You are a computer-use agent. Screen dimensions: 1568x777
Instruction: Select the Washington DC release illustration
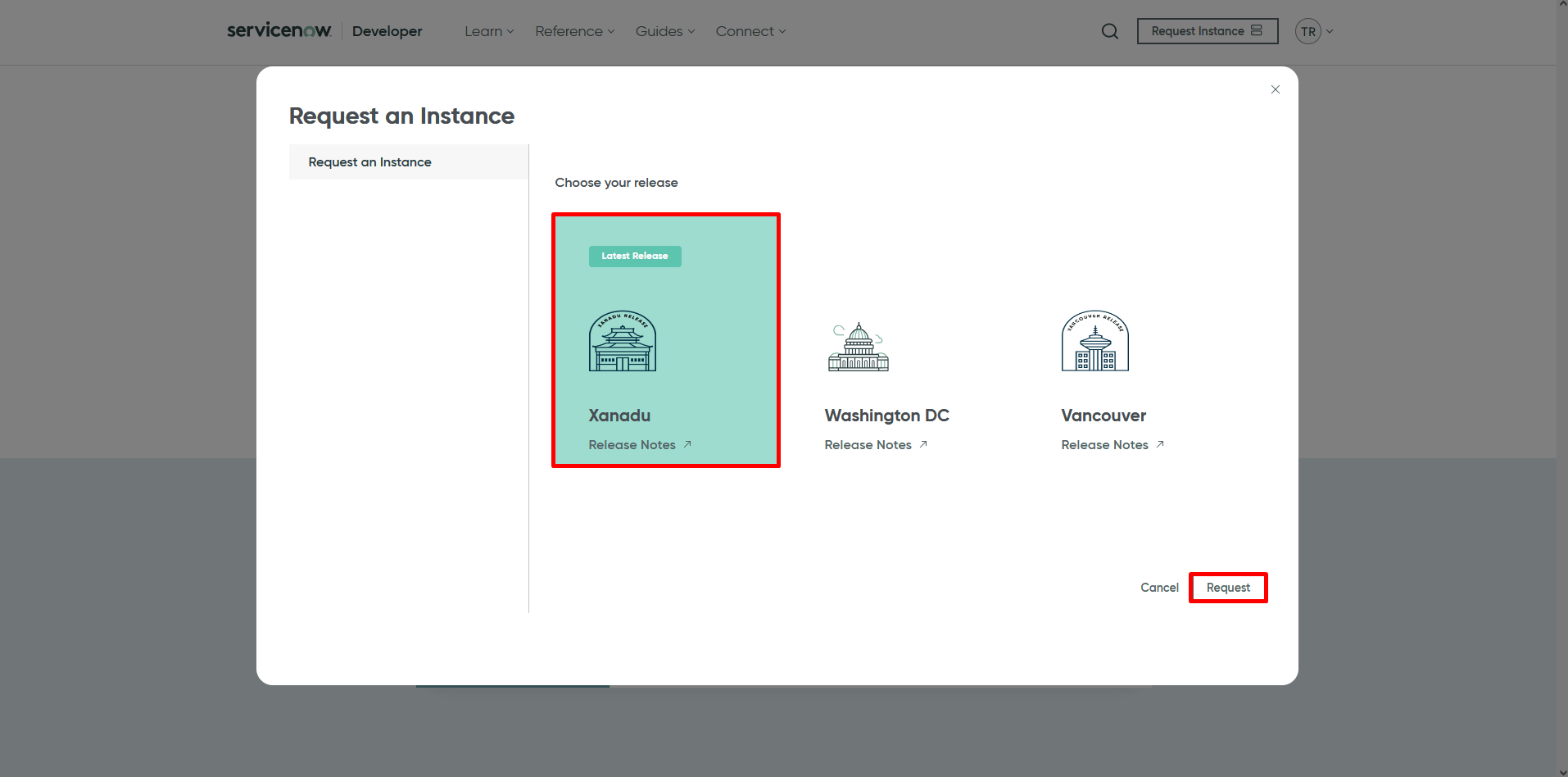[x=859, y=347]
